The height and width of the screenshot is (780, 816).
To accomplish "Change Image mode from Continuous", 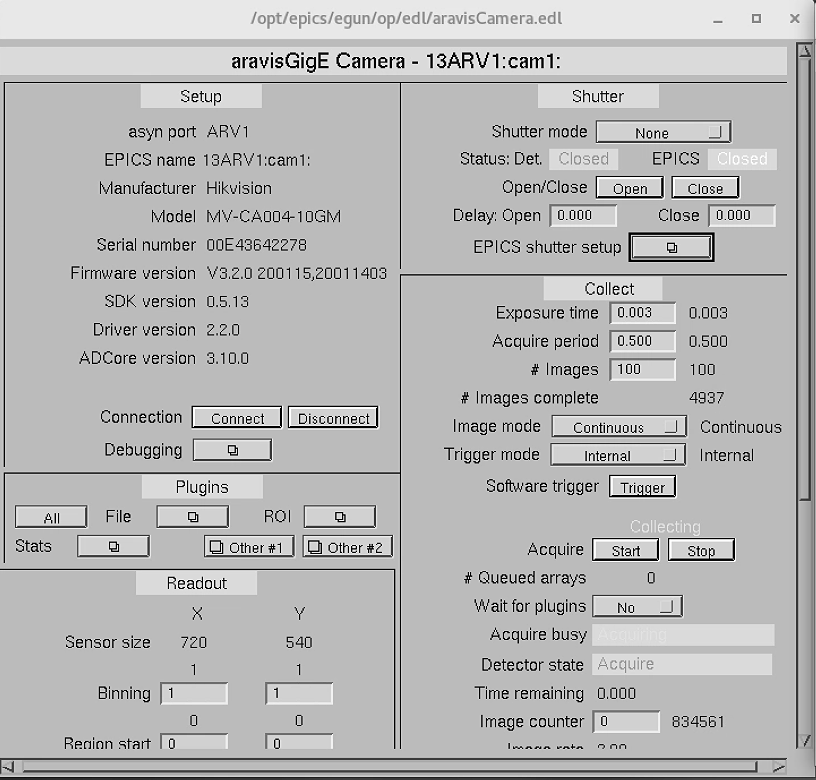I will pos(618,426).
